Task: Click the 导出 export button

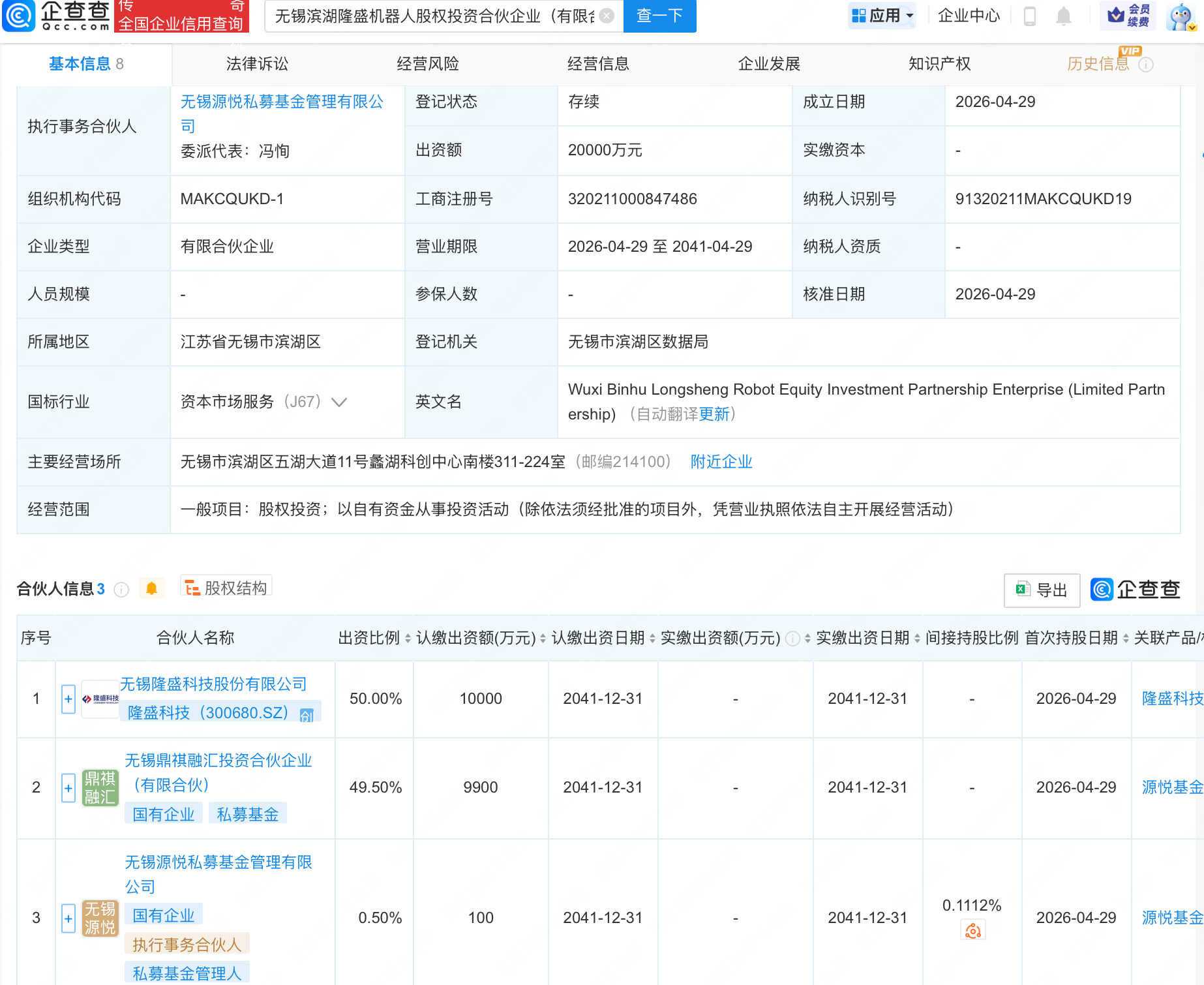Action: point(1042,590)
